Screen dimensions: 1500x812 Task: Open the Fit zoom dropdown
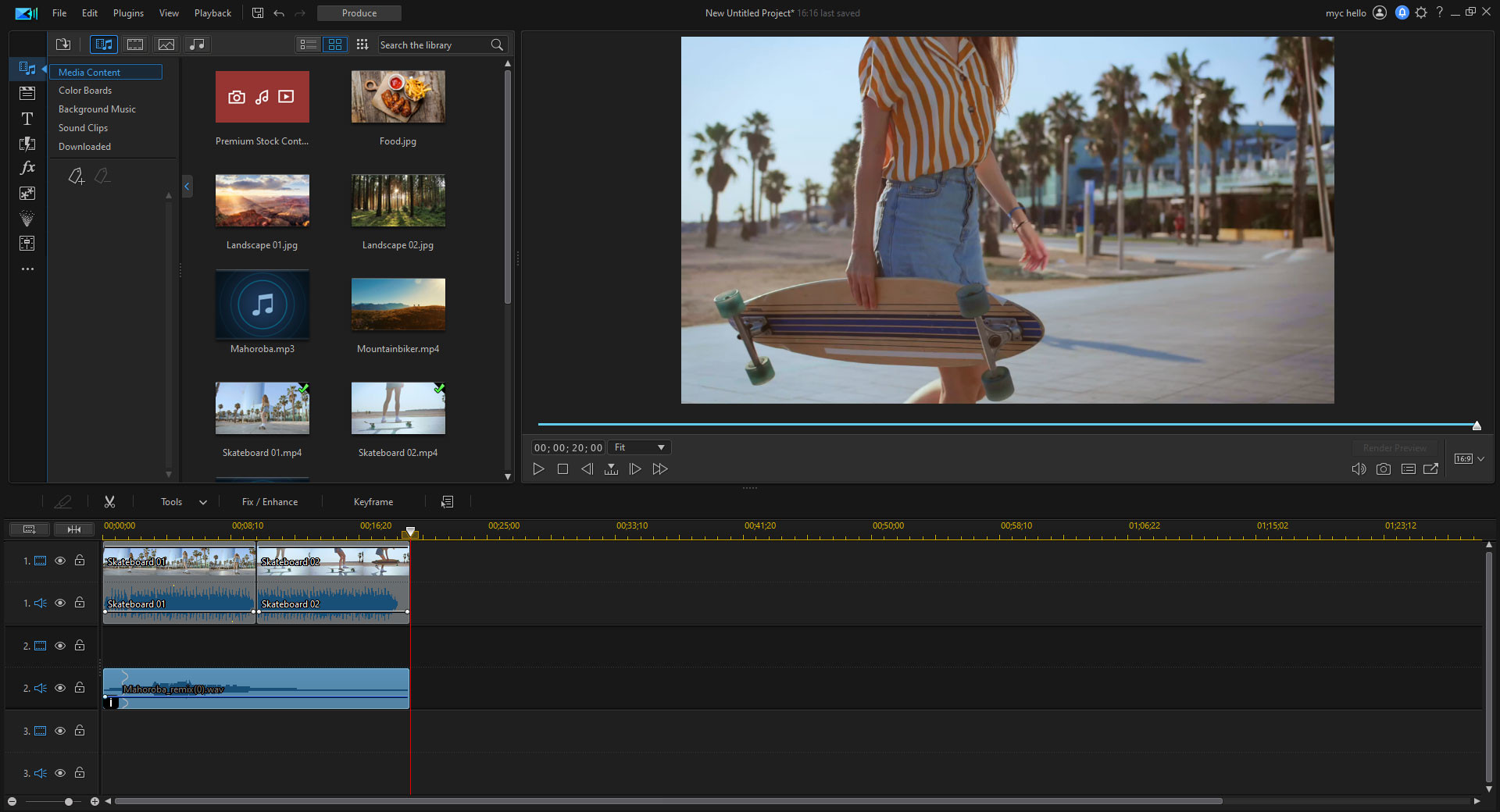[638, 447]
